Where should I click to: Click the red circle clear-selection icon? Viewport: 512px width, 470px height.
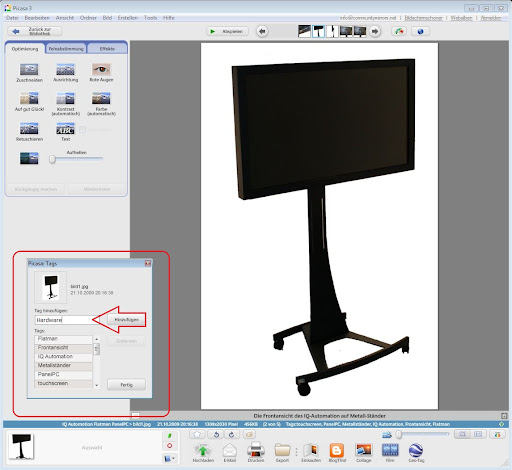[x=170, y=446]
